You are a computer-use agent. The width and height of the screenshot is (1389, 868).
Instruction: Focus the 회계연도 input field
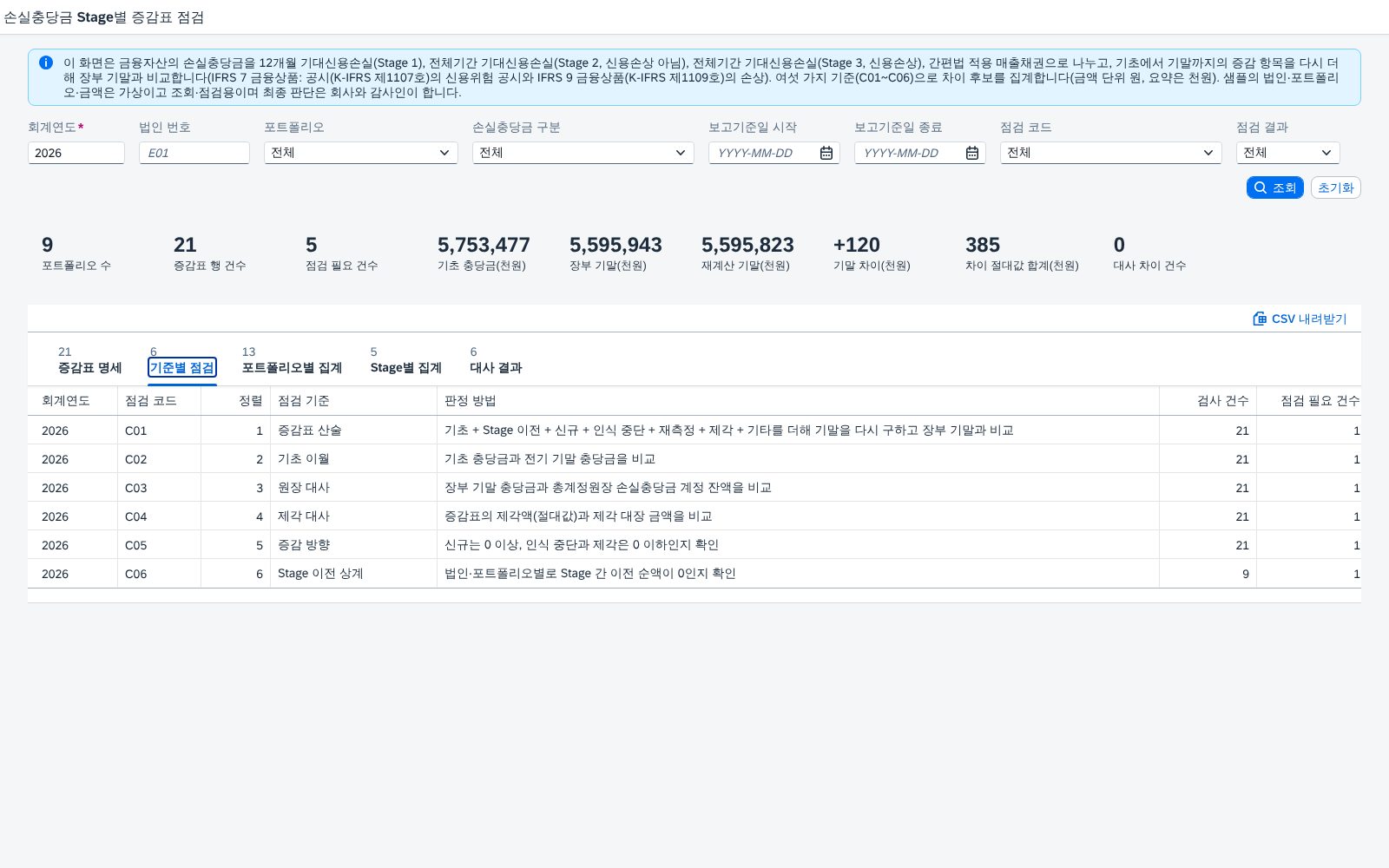click(76, 153)
